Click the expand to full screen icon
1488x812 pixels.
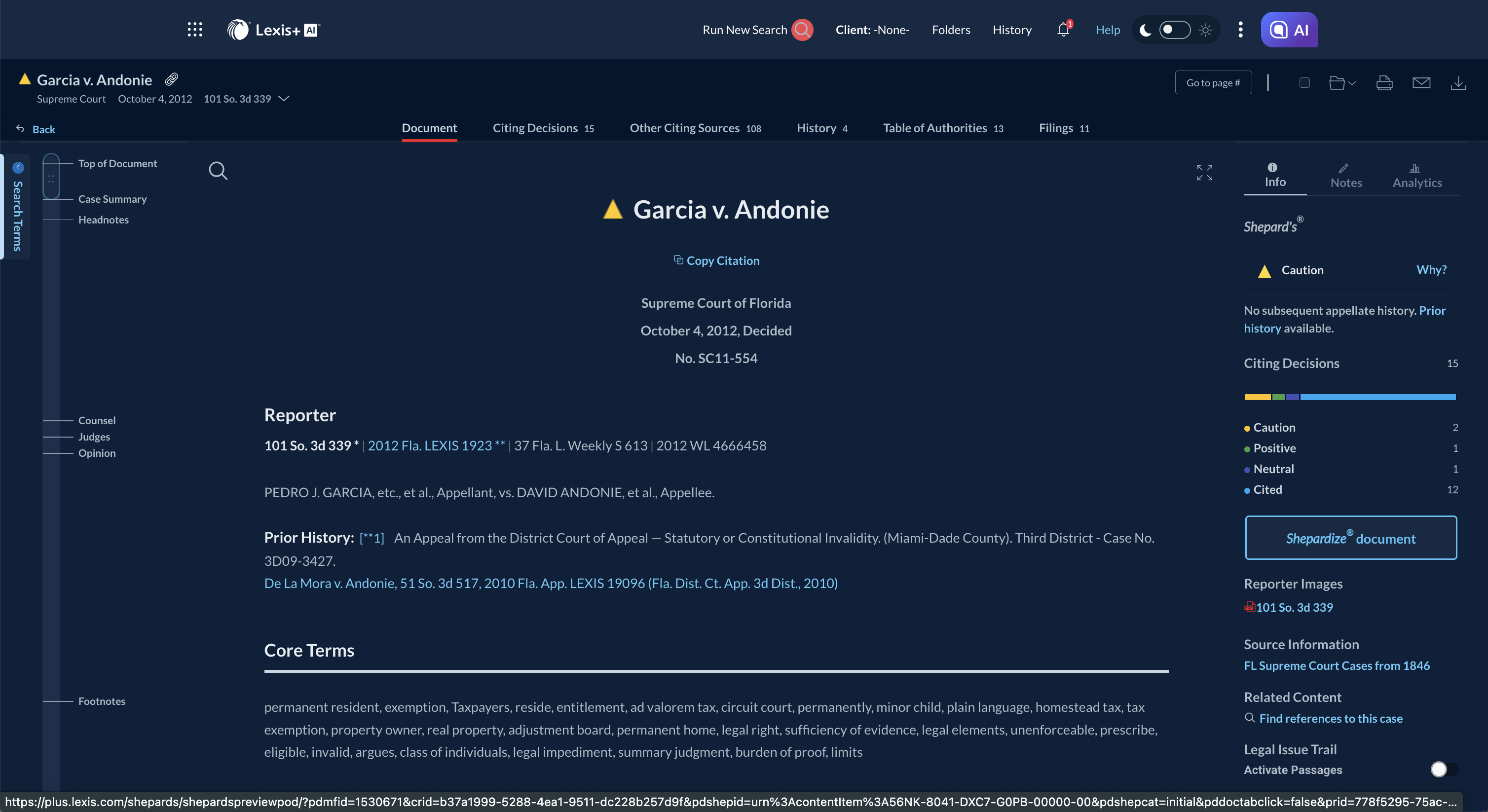pyautogui.click(x=1204, y=172)
